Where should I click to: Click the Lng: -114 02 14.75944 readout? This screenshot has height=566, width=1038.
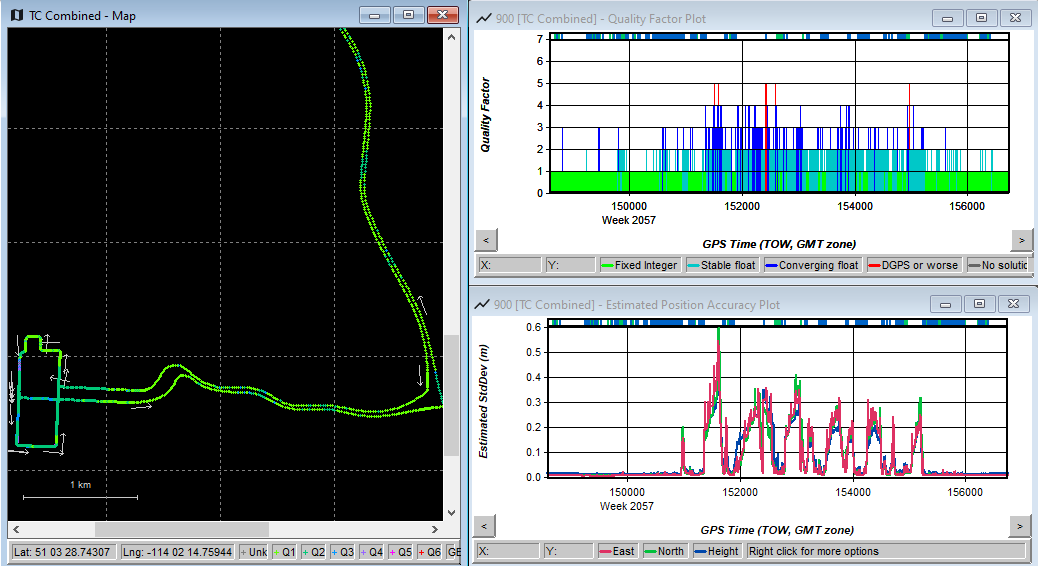click(x=177, y=551)
